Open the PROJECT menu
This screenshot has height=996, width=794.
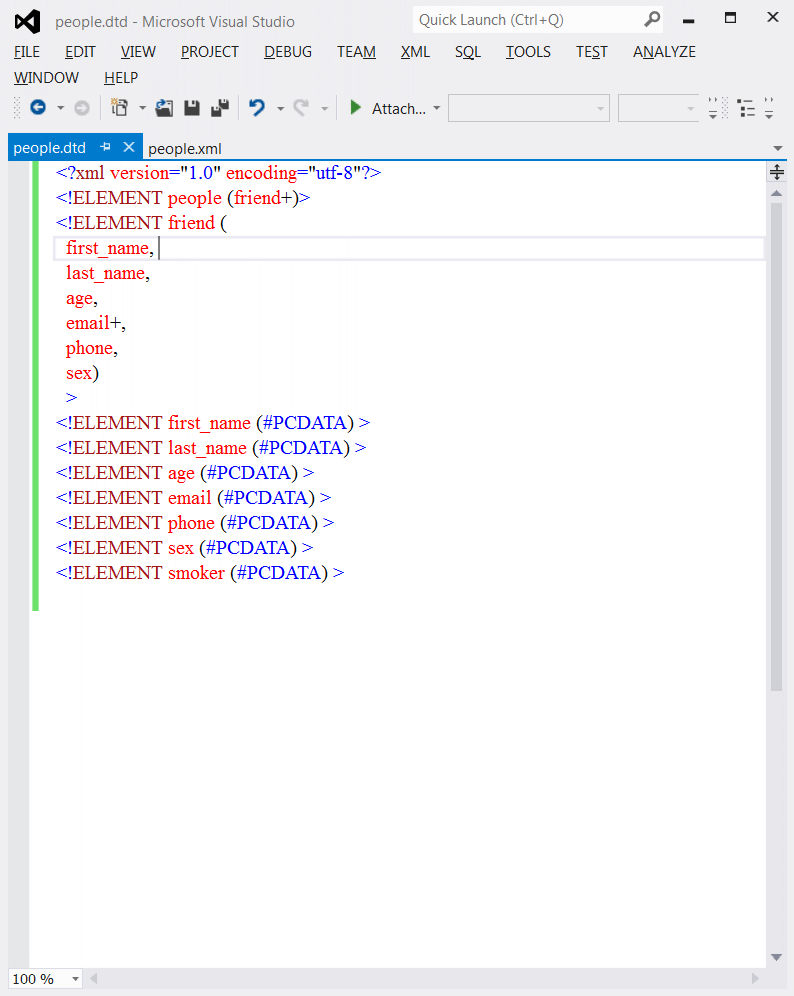(210, 52)
